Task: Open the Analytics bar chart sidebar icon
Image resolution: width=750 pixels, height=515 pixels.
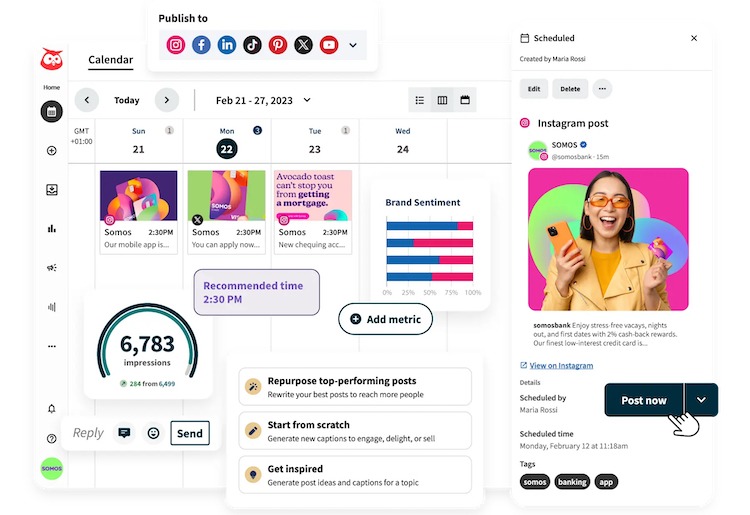Action: (51, 229)
